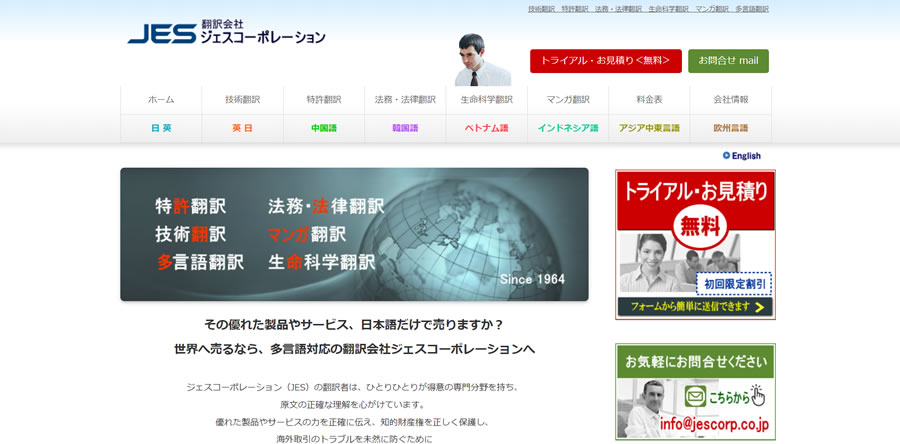Screen dimensions: 900x444
Task: Click the お気軽にお問合せください banner header
Action: click(695, 362)
